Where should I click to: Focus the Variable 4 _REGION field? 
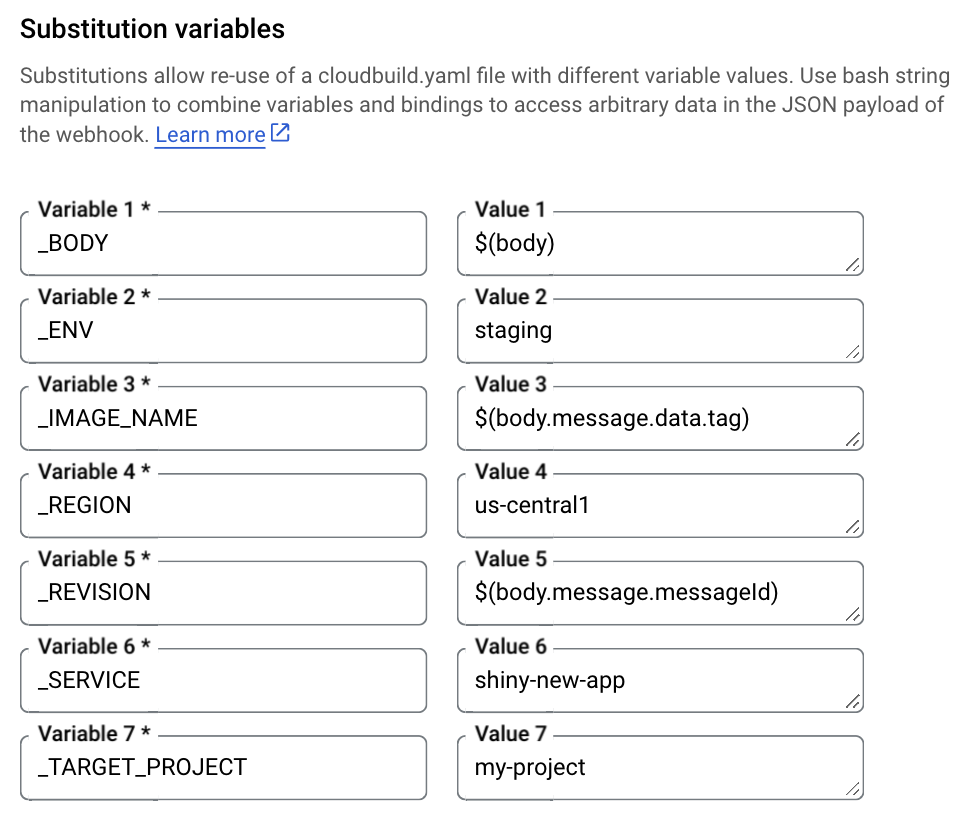pos(223,505)
